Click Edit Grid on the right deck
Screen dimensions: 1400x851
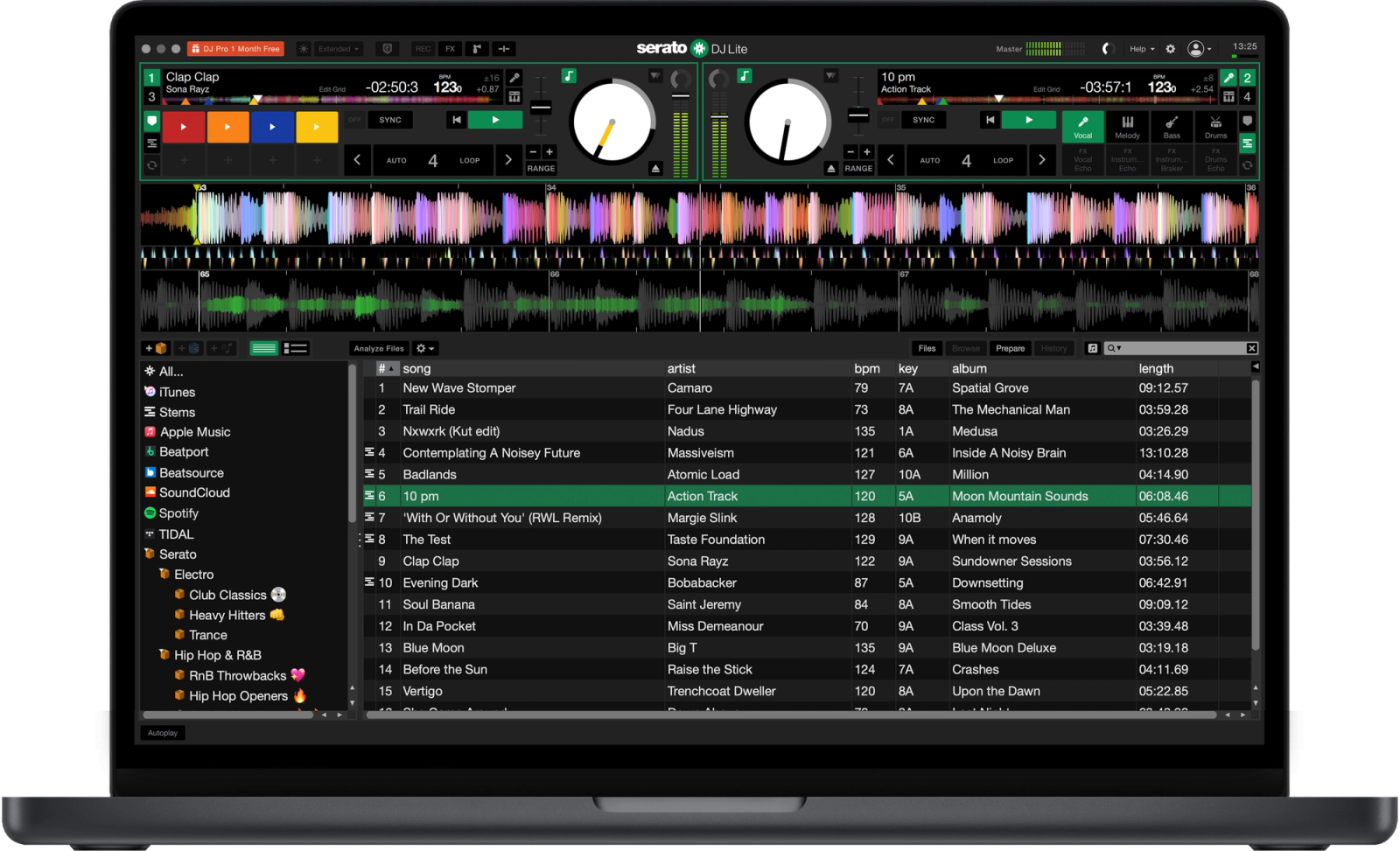click(x=1046, y=89)
